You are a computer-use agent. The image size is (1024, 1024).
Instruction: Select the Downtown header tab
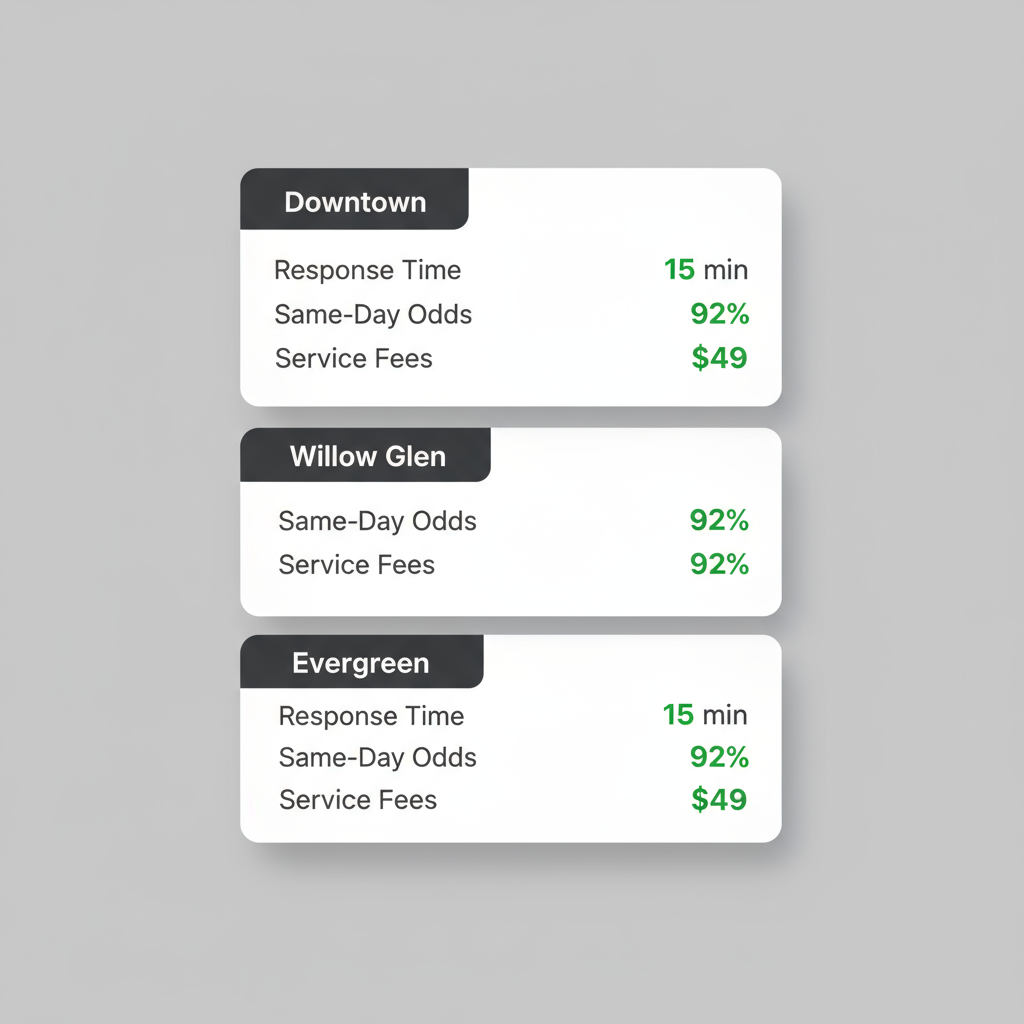pyautogui.click(x=355, y=201)
